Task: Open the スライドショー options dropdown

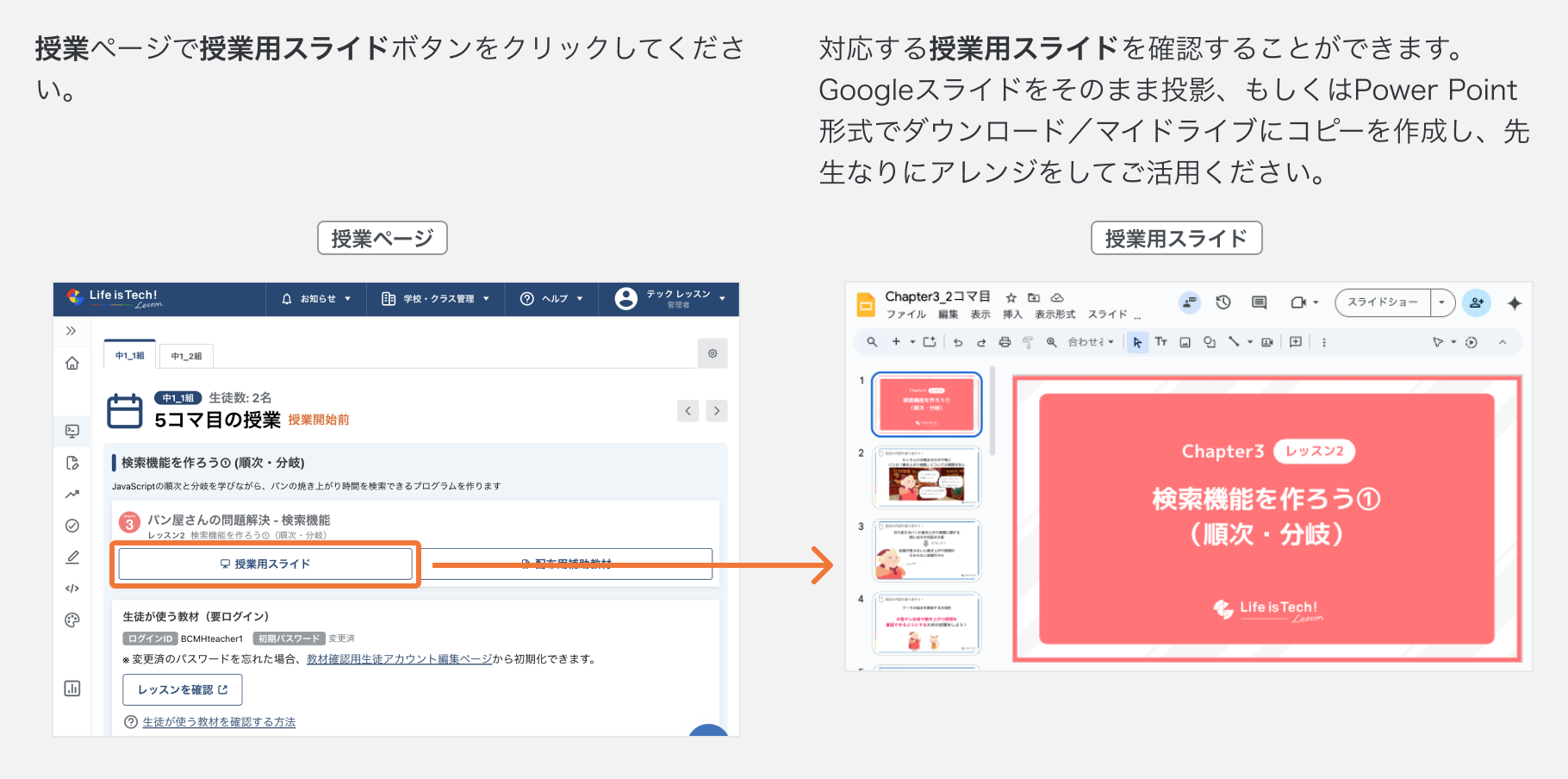Action: click(1440, 302)
